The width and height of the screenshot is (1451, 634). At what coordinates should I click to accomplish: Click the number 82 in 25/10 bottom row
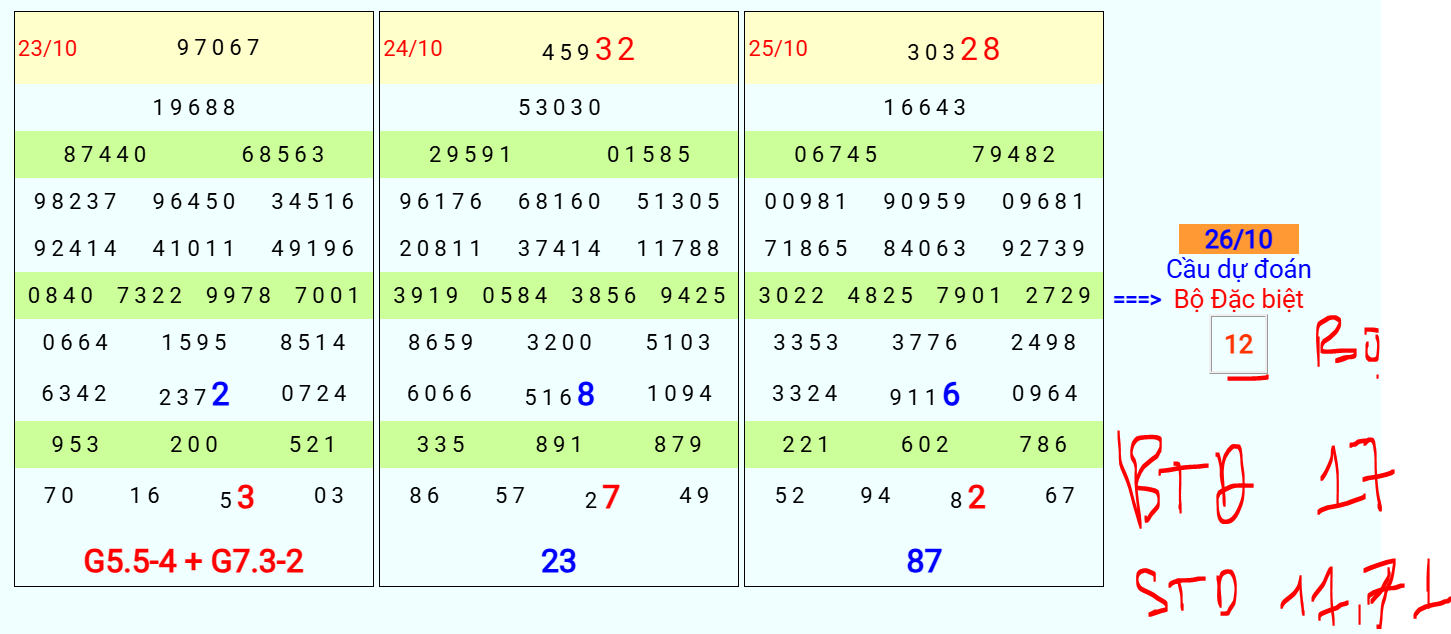pos(968,497)
